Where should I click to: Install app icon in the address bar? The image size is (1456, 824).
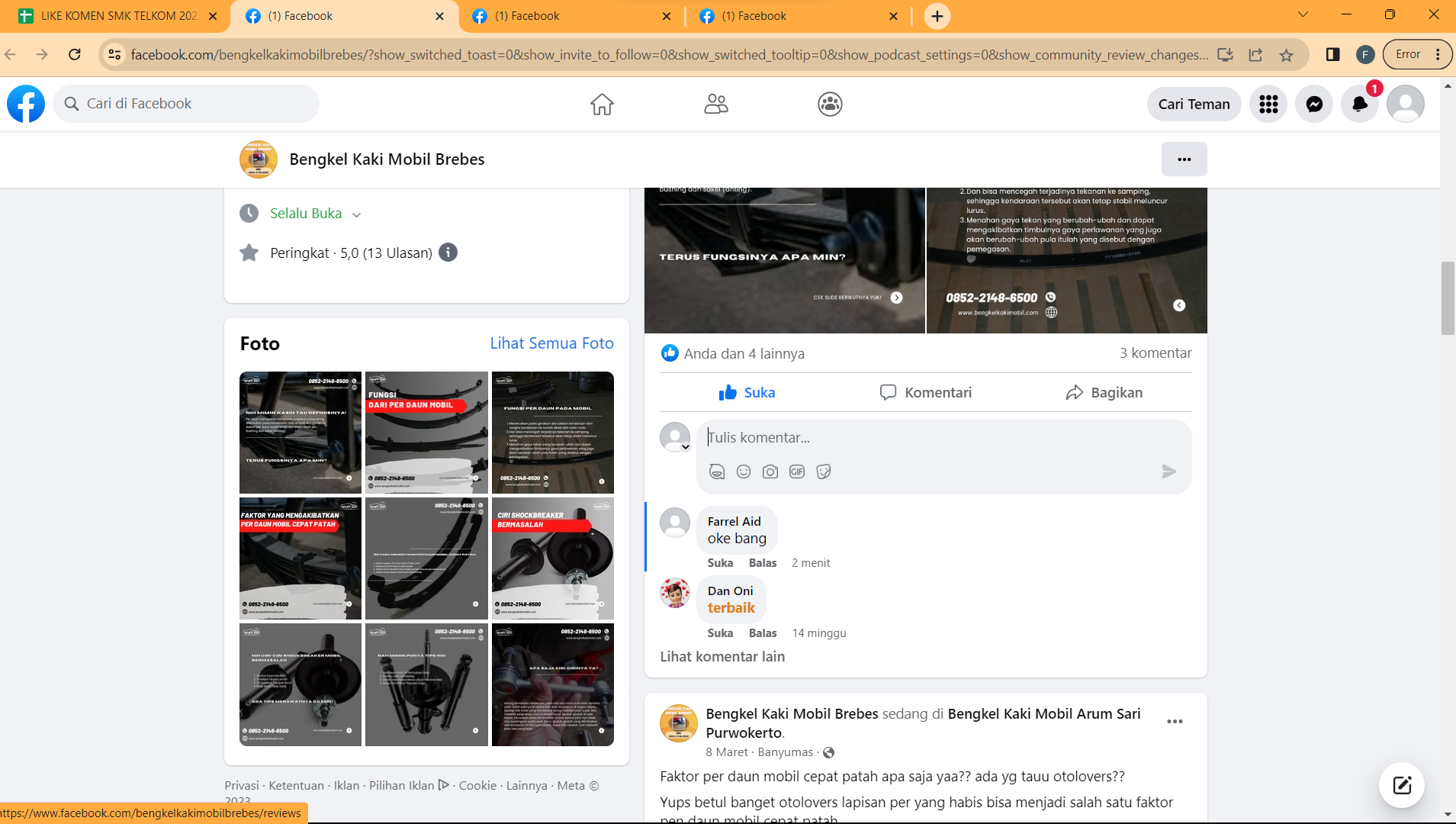pyautogui.click(x=1225, y=54)
